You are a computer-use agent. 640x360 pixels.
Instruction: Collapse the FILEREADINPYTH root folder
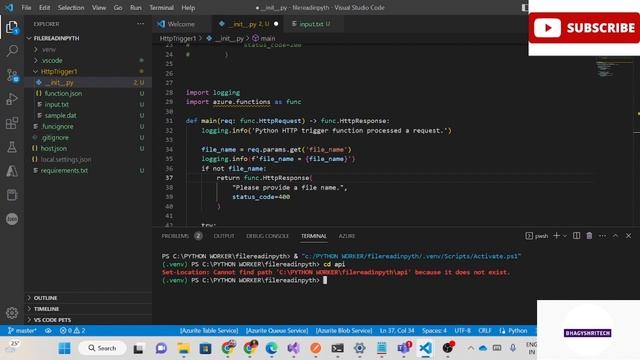click(29, 38)
